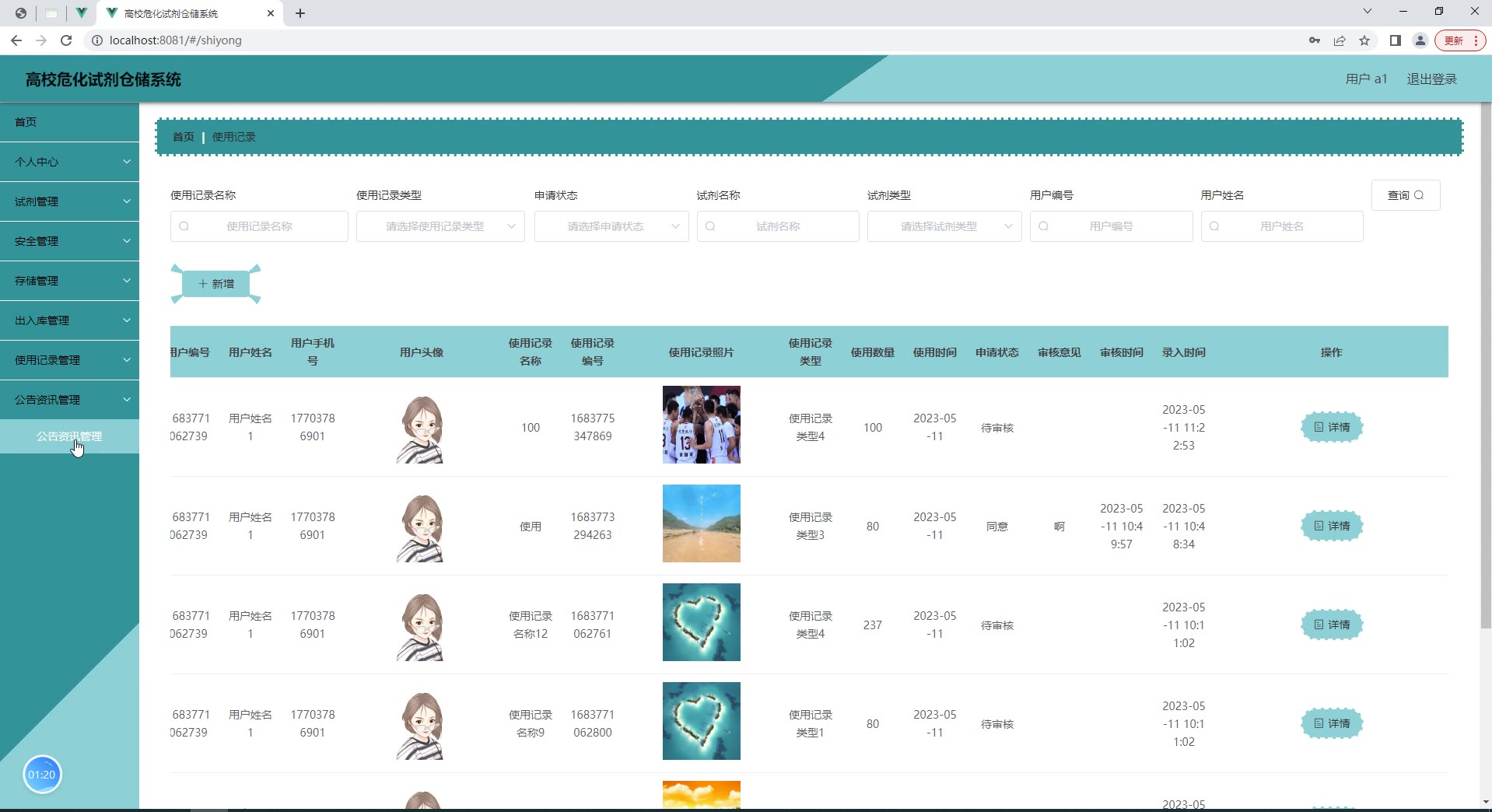Open the browser profile avatar icon
1492x812 pixels.
(1420, 40)
